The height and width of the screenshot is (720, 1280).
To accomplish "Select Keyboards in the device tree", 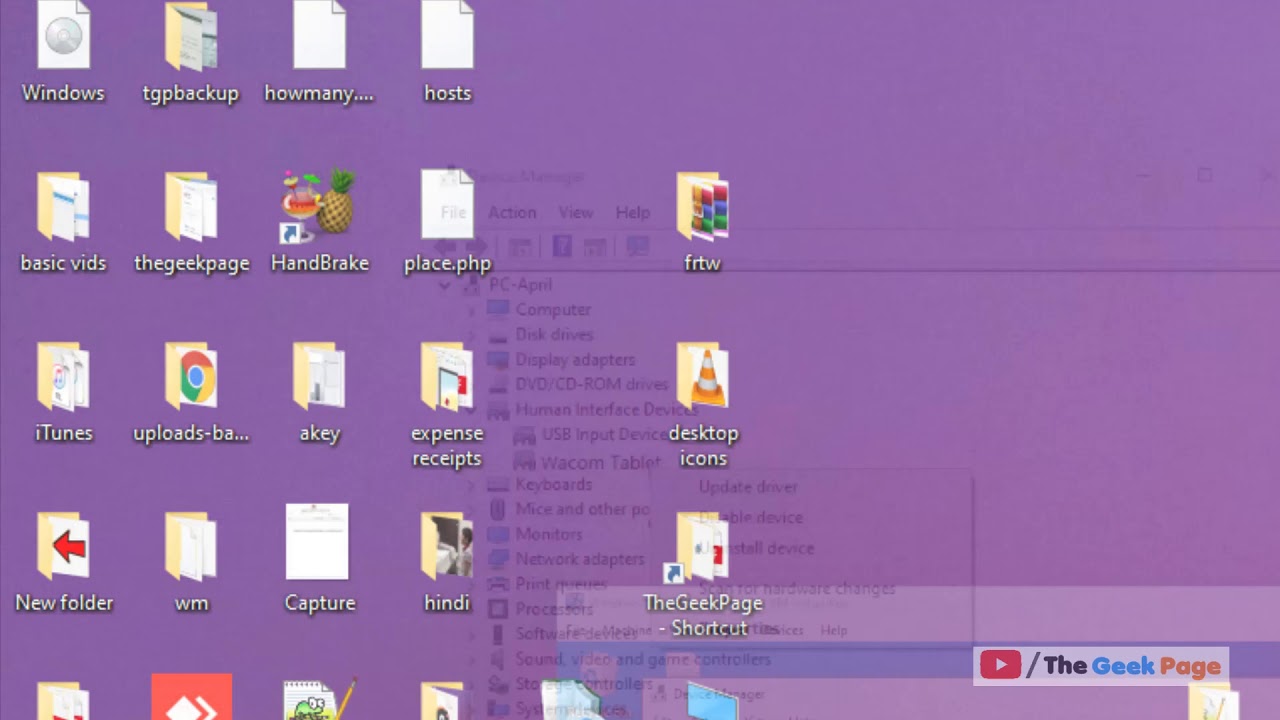I will [x=553, y=485].
